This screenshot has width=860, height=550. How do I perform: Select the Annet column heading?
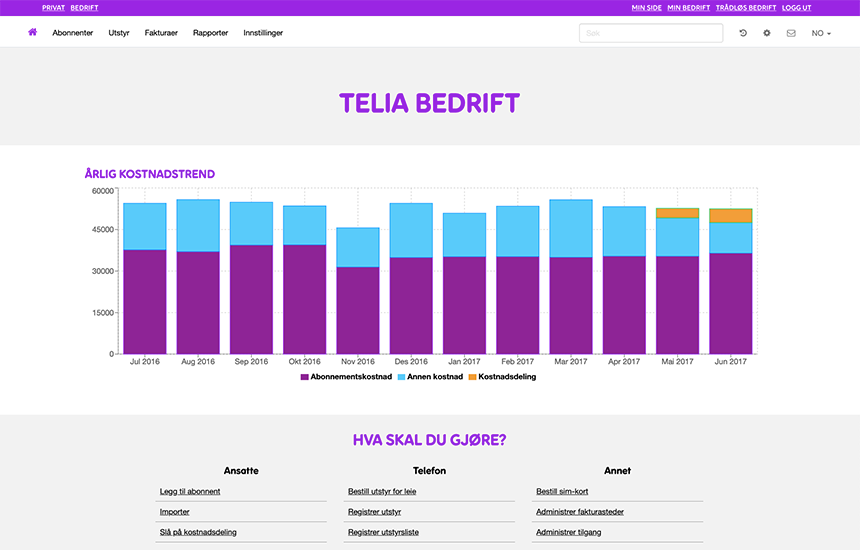(618, 470)
